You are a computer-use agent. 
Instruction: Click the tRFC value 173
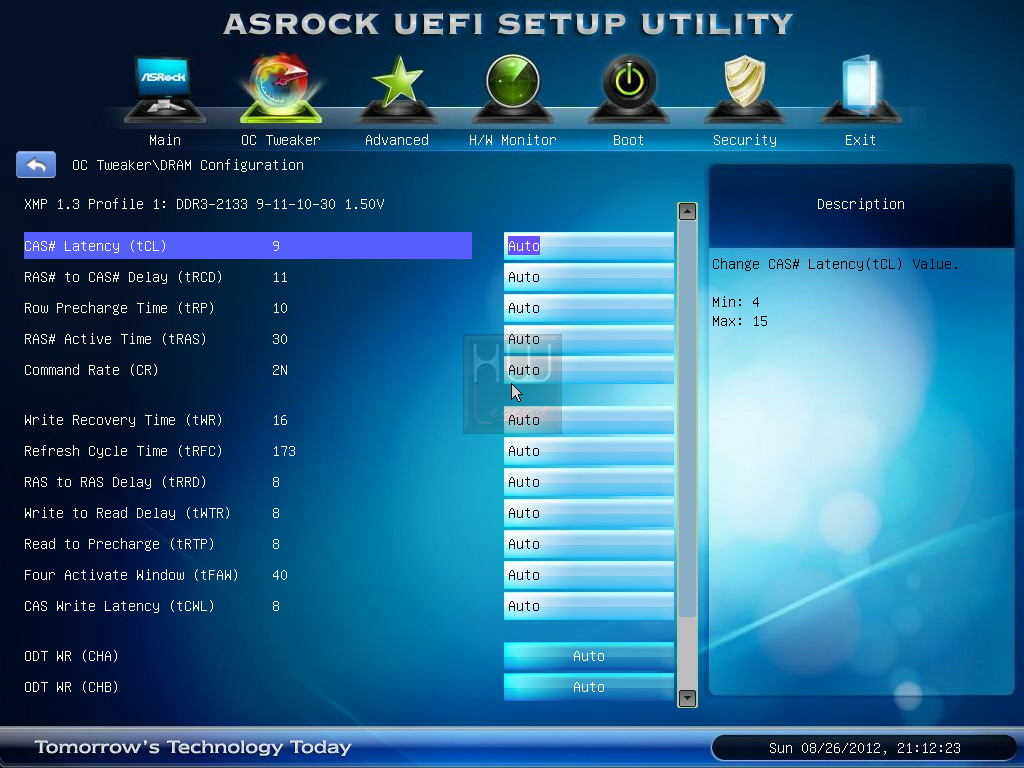284,451
